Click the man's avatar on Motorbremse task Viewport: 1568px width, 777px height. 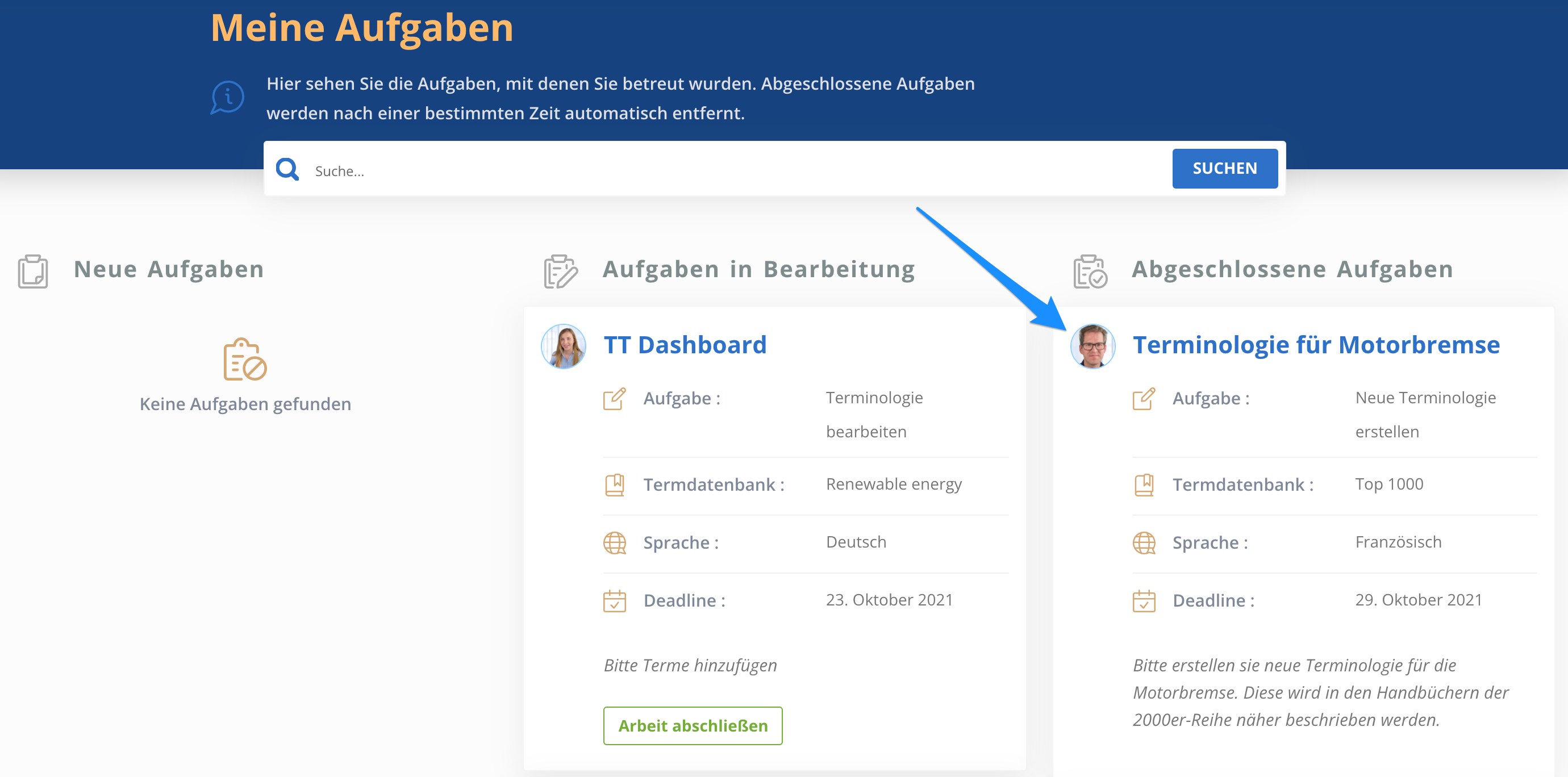click(1092, 346)
